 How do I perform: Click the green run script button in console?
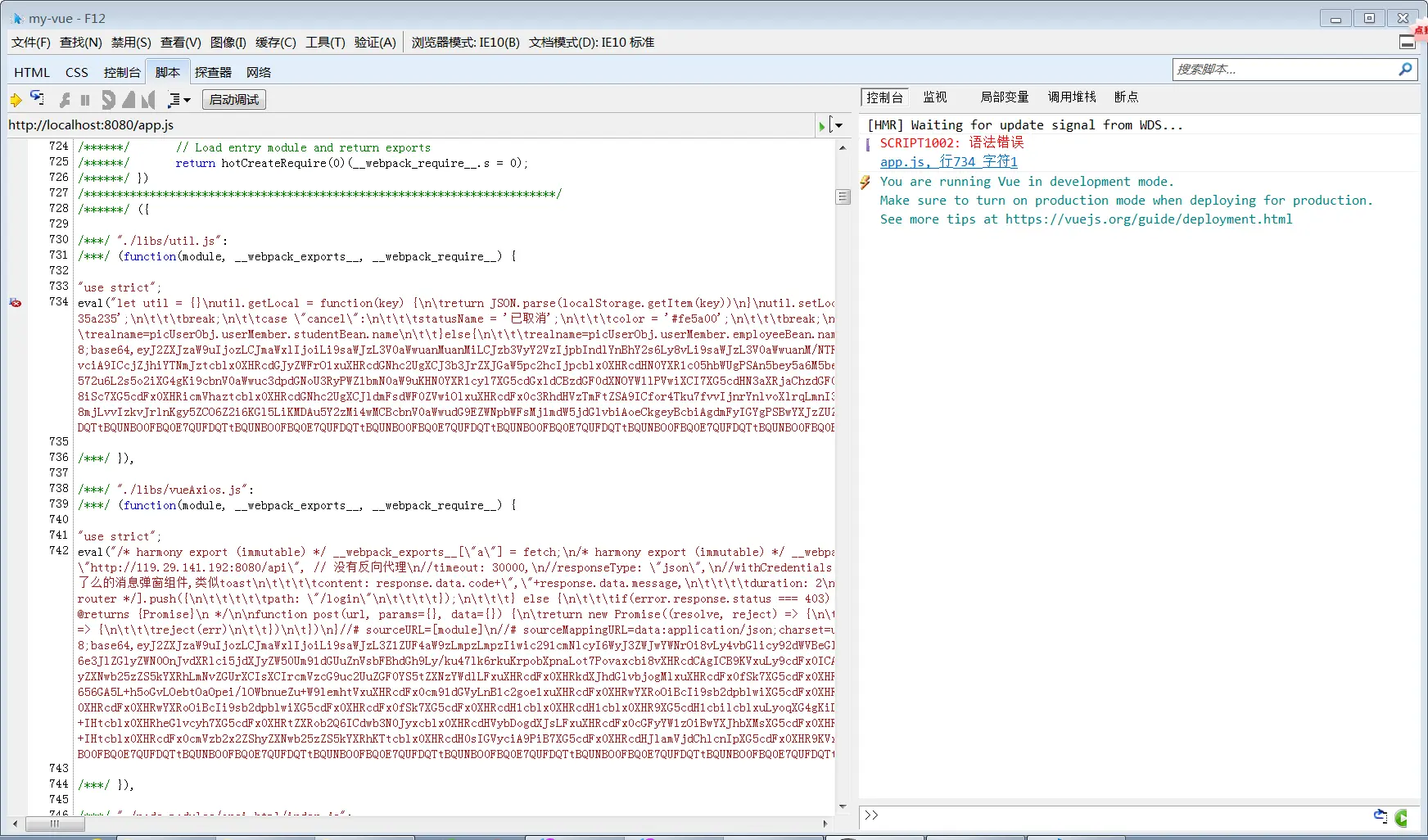point(1403,817)
